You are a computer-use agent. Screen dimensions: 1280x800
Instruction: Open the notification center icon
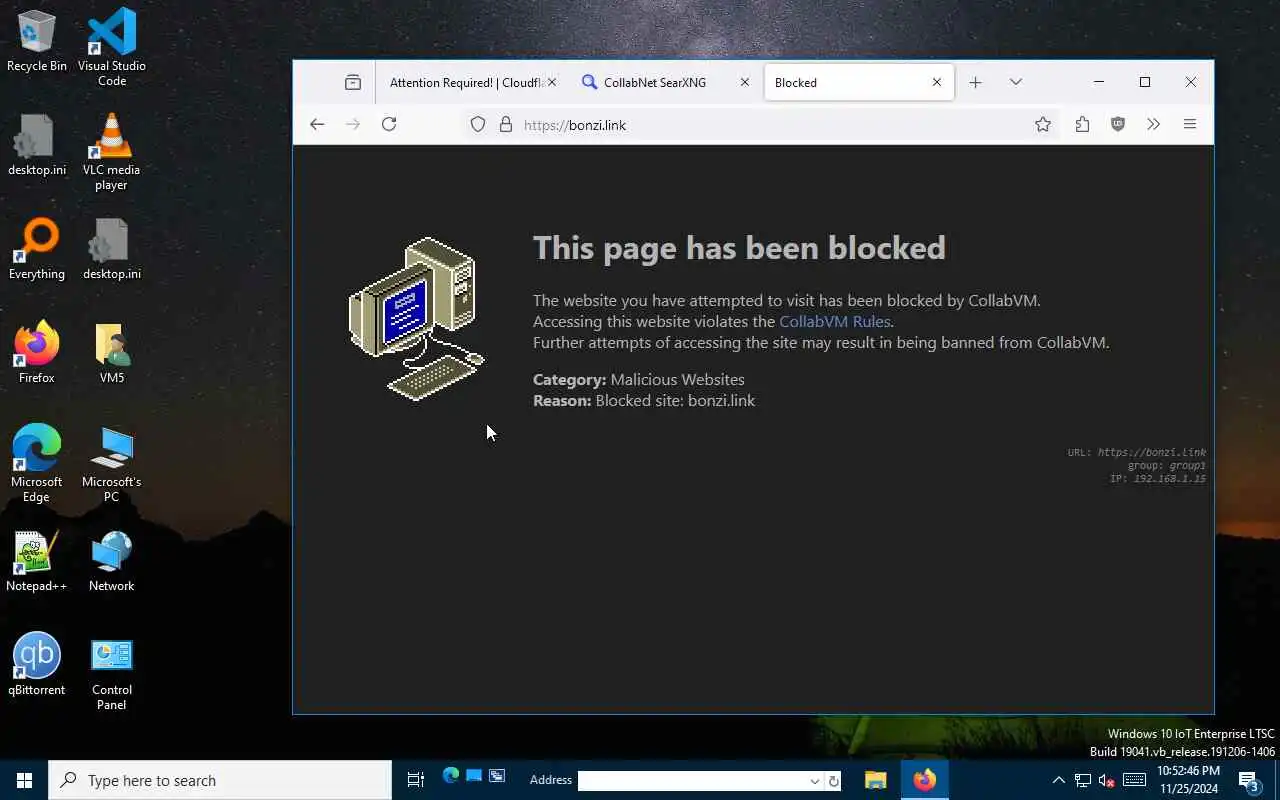[x=1248, y=780]
